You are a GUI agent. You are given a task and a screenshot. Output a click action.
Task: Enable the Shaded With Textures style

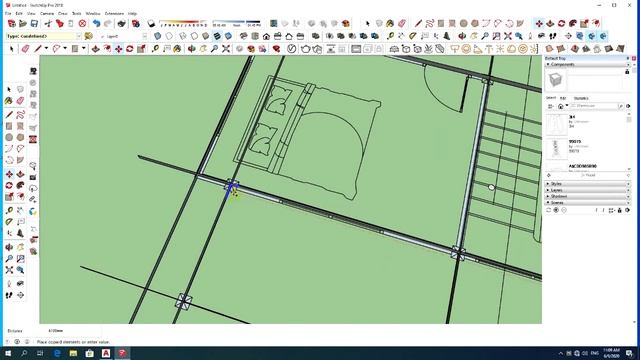[217, 36]
